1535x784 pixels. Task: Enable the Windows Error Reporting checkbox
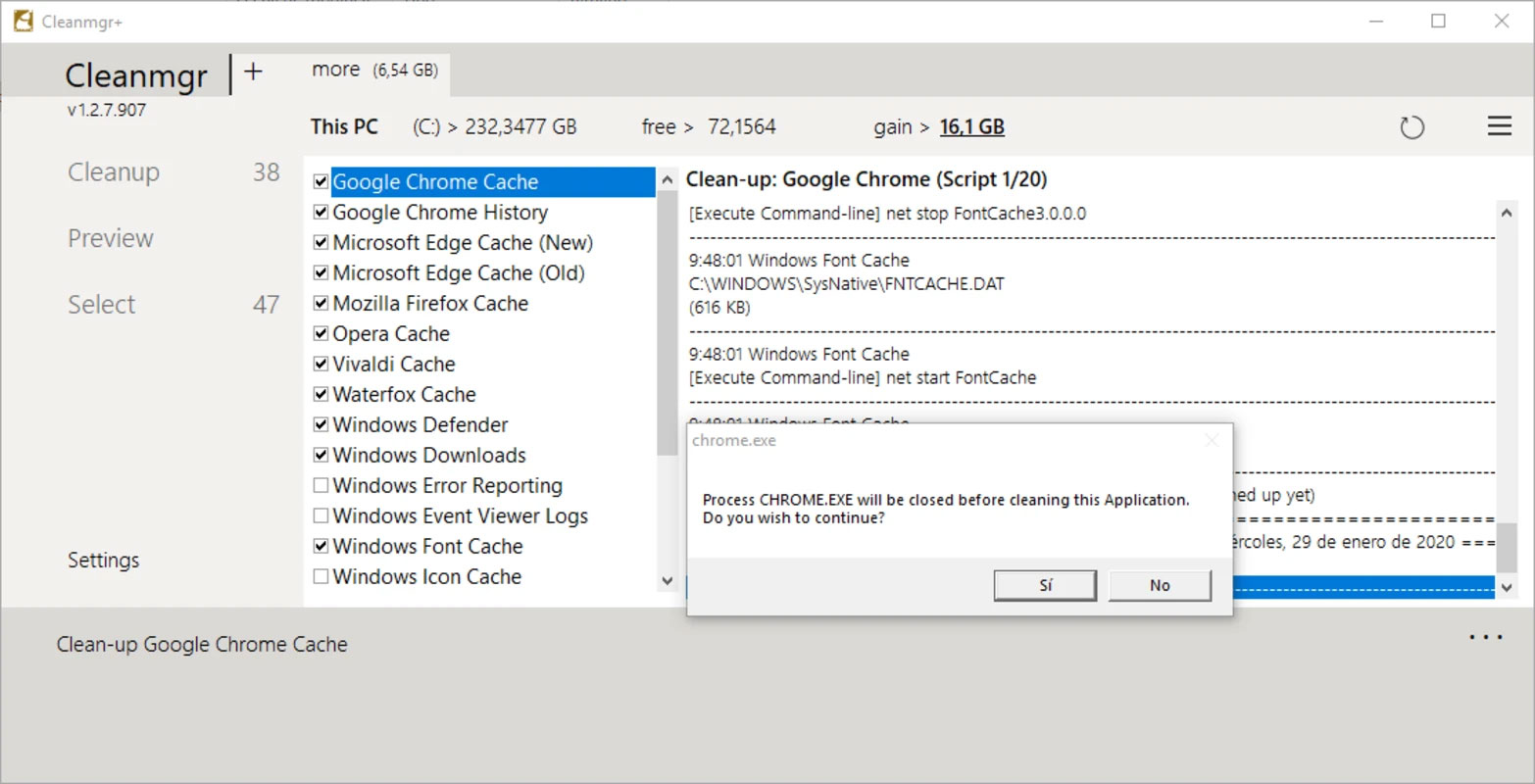coord(321,486)
